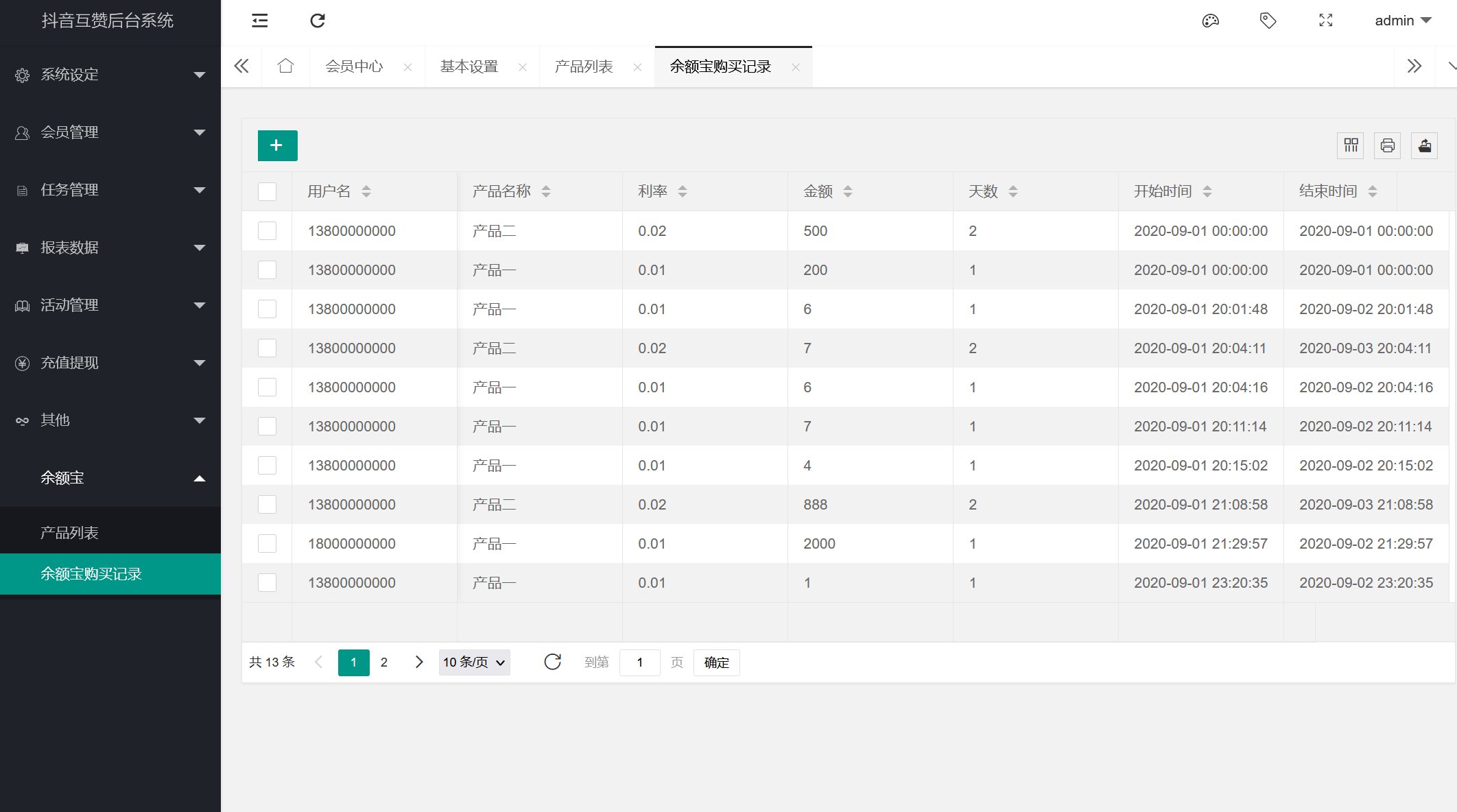1457x812 pixels.
Task: Sort by 开始时间 column arrows
Action: (1207, 191)
